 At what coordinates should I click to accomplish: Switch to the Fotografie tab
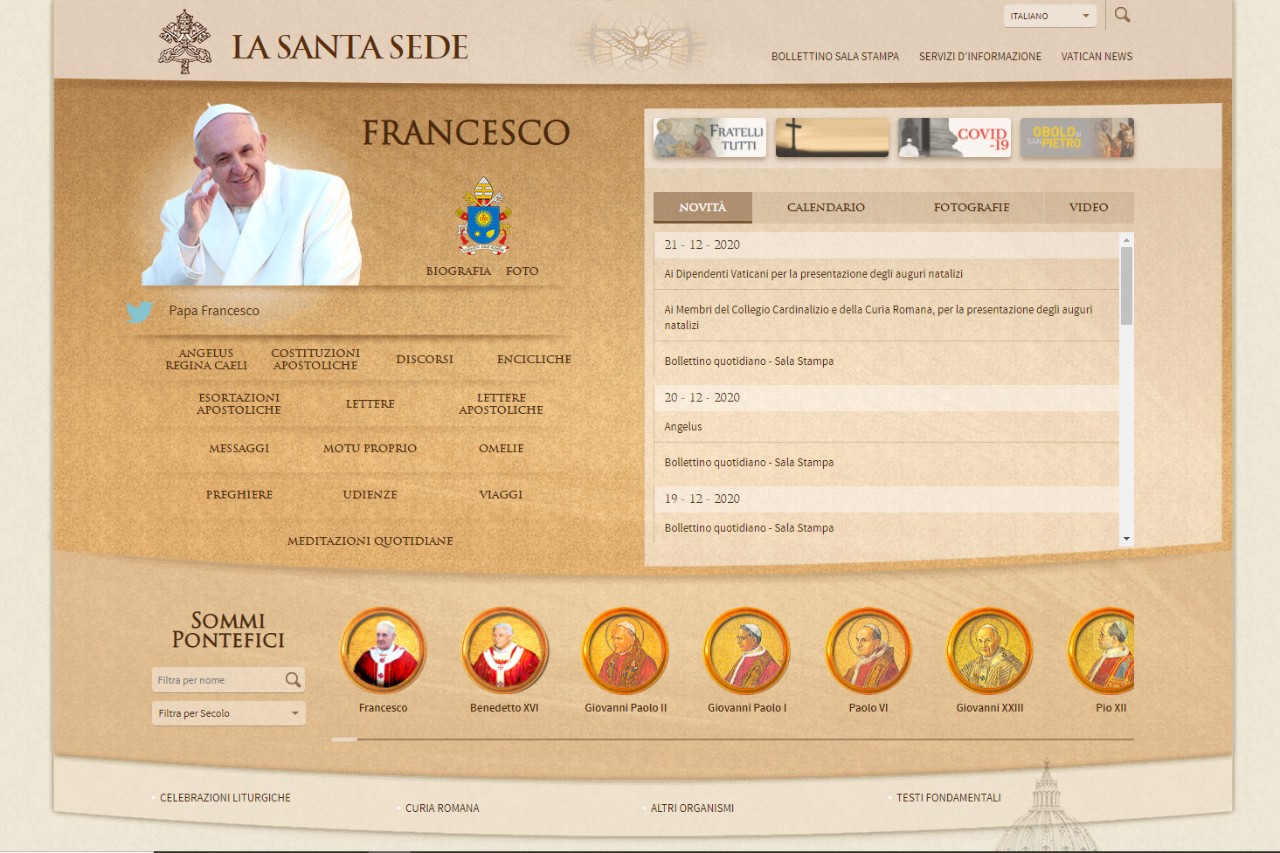pos(971,207)
